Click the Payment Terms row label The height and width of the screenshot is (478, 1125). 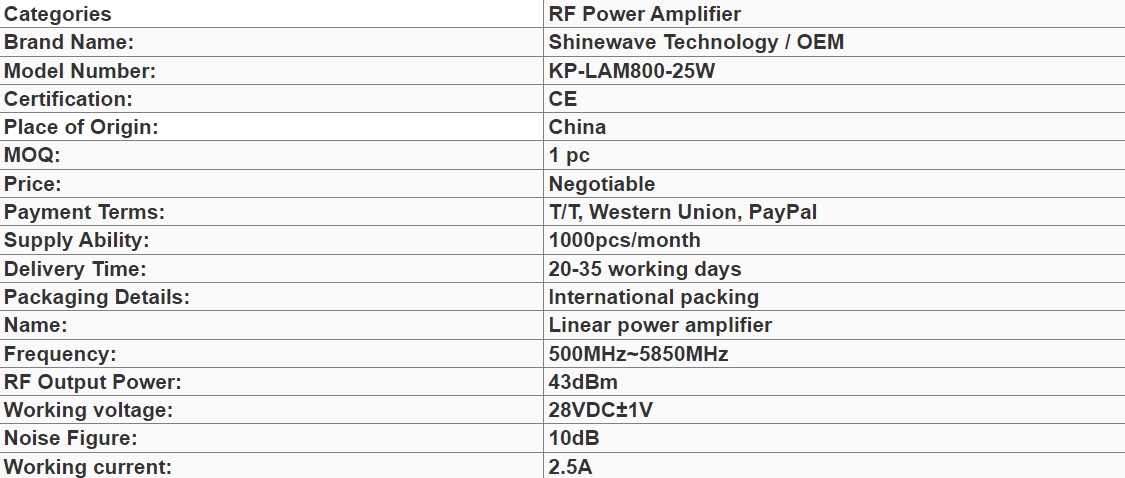pos(84,212)
